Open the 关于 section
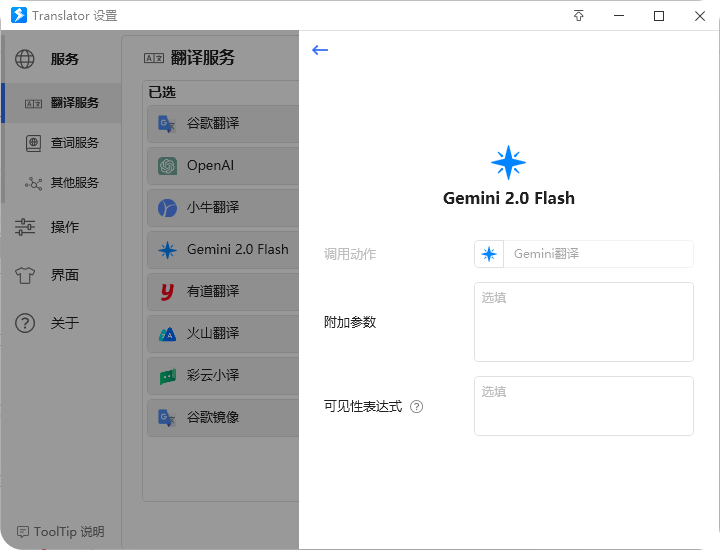Screen dimensions: 720x550 pos(61,323)
